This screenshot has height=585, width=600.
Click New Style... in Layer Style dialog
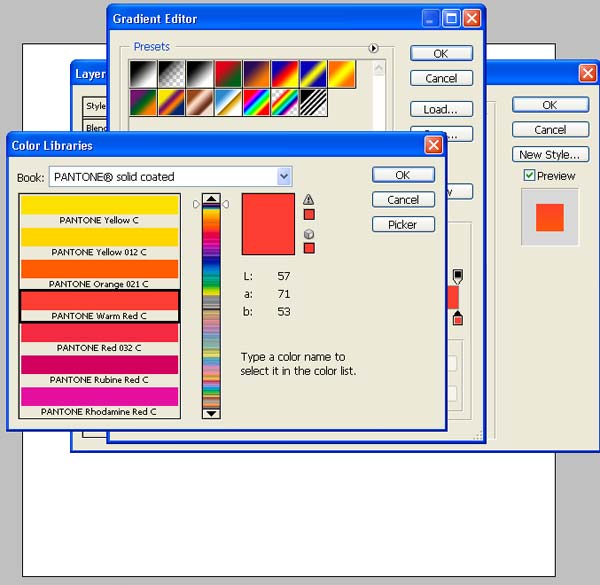tap(550, 155)
